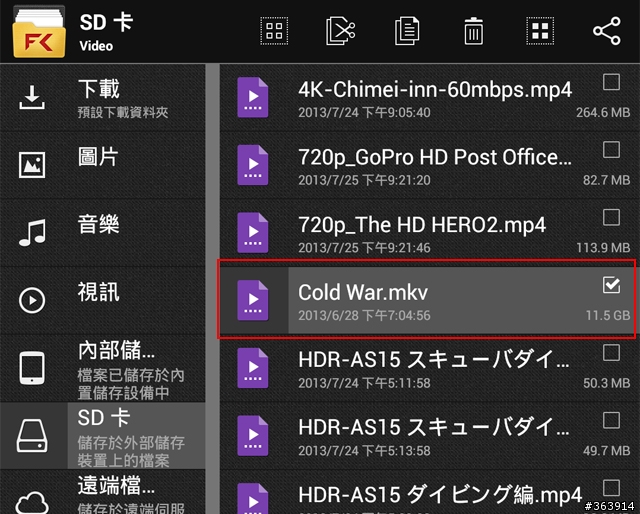Check the box for the 50.3 MB HDR-AS15 file
Screen dimensions: 640x514
[x=611, y=353]
